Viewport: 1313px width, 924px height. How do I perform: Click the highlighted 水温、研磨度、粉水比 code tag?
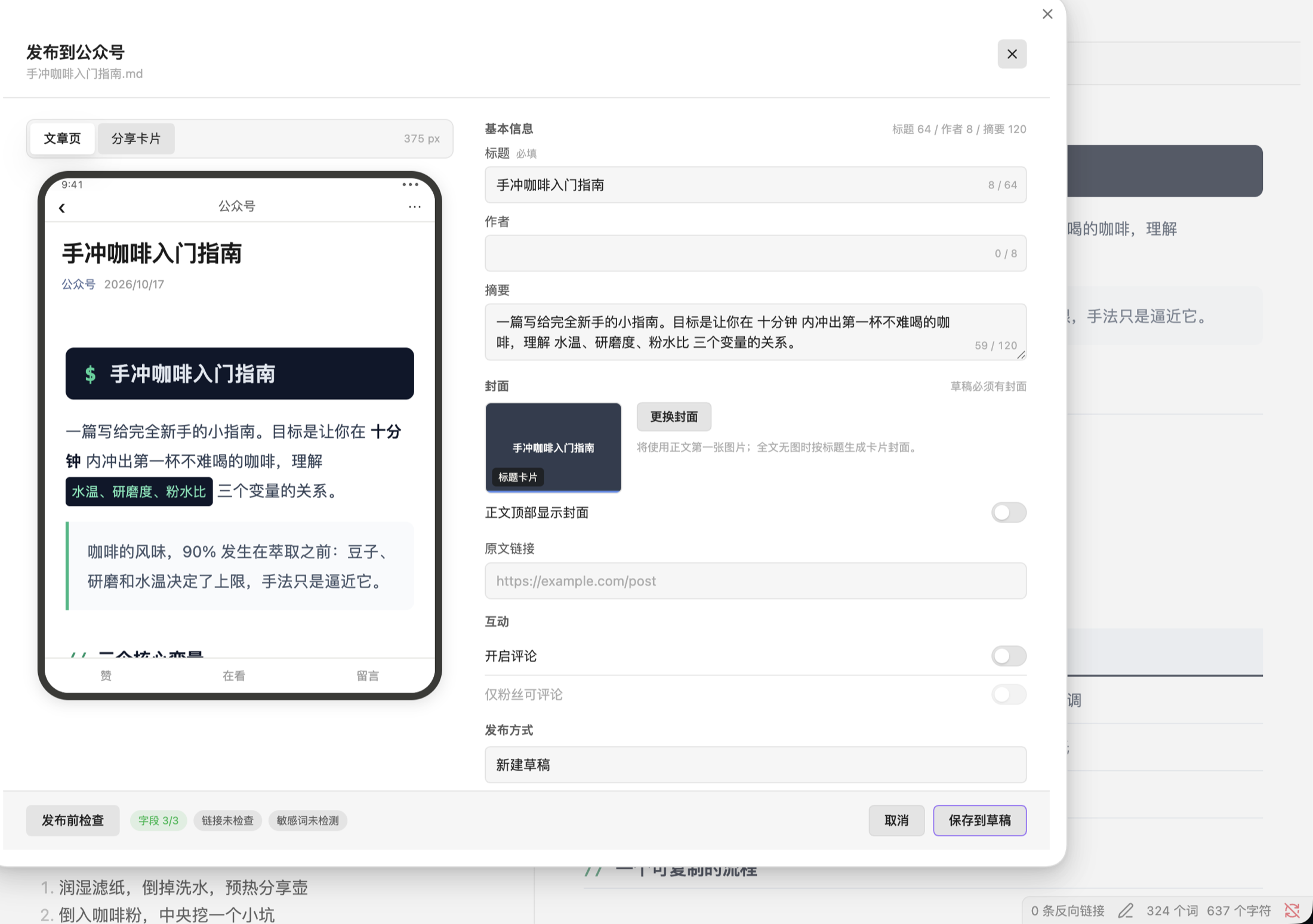[139, 492]
